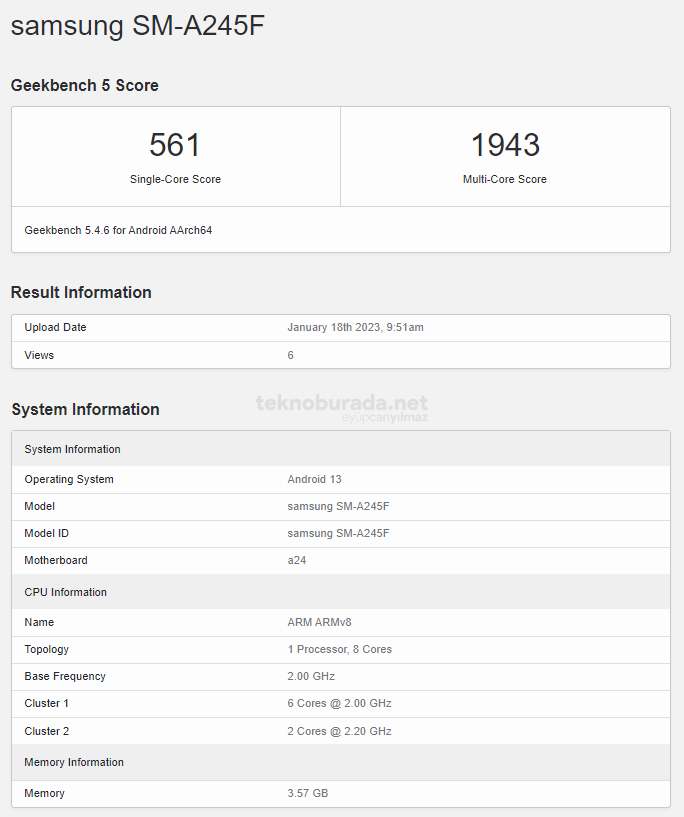The width and height of the screenshot is (684, 817).
Task: Select the motherboard value a24
Action: pyautogui.click(x=297, y=561)
